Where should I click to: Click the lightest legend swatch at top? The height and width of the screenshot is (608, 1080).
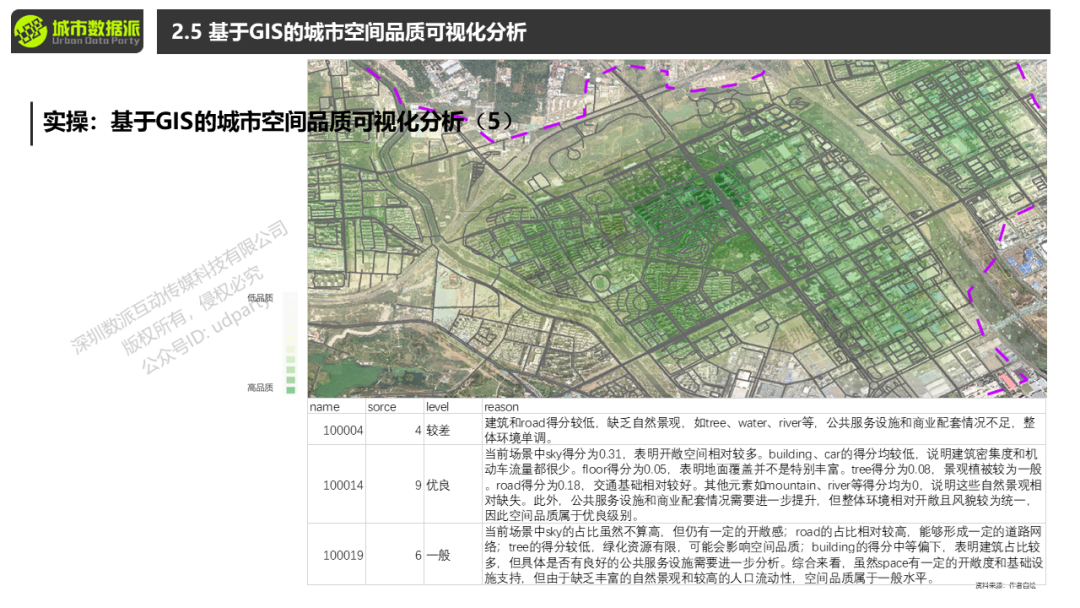290,299
